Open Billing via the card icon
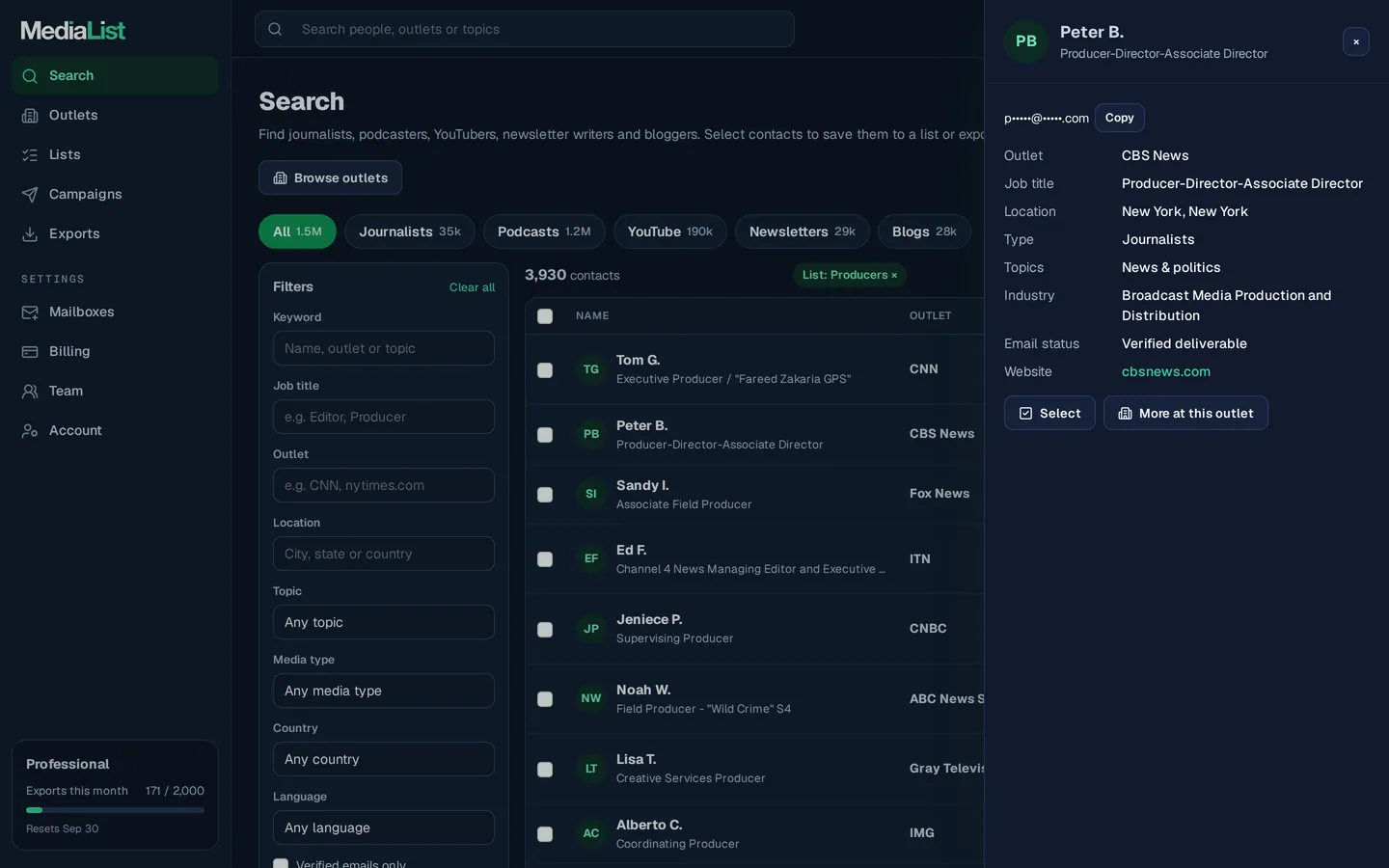This screenshot has width=1389, height=868. coord(30,351)
